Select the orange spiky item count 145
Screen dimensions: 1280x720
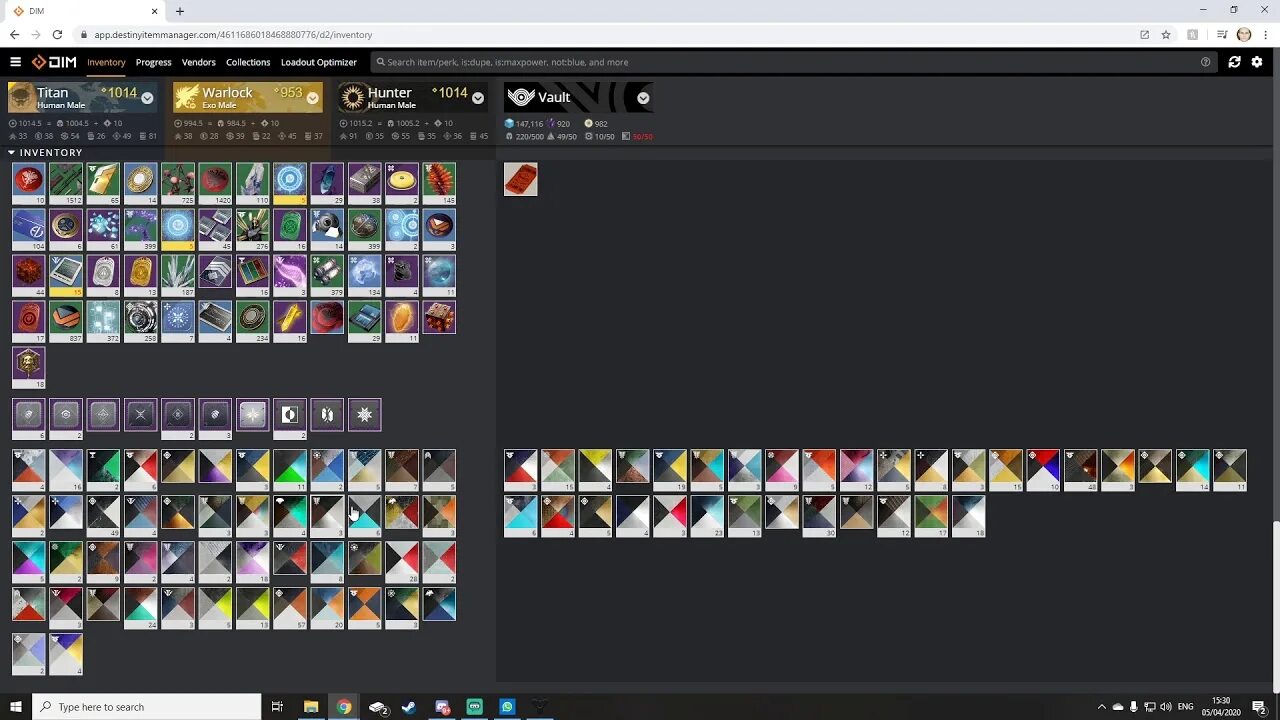point(439,183)
